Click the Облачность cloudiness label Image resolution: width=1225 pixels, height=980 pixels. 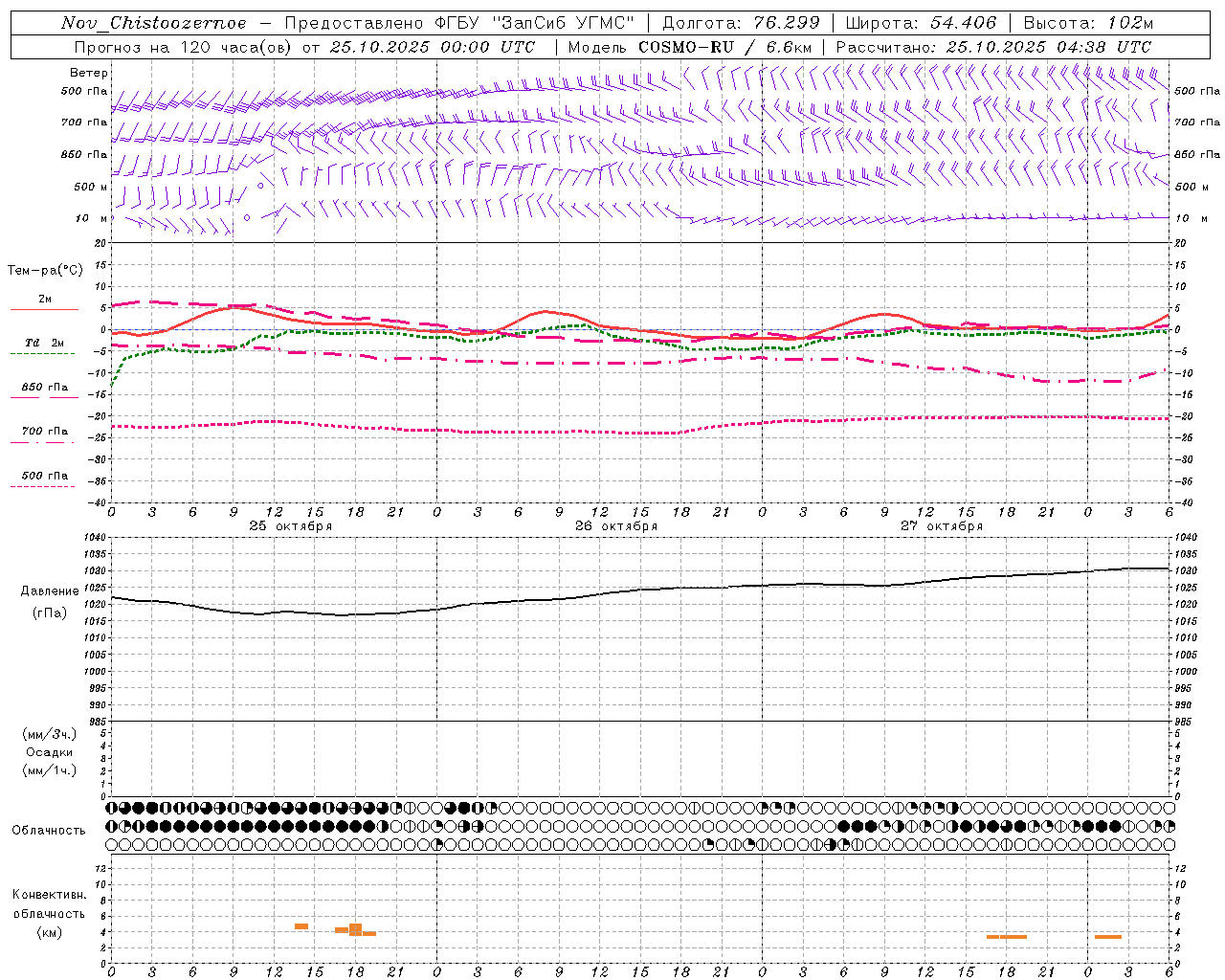49,831
